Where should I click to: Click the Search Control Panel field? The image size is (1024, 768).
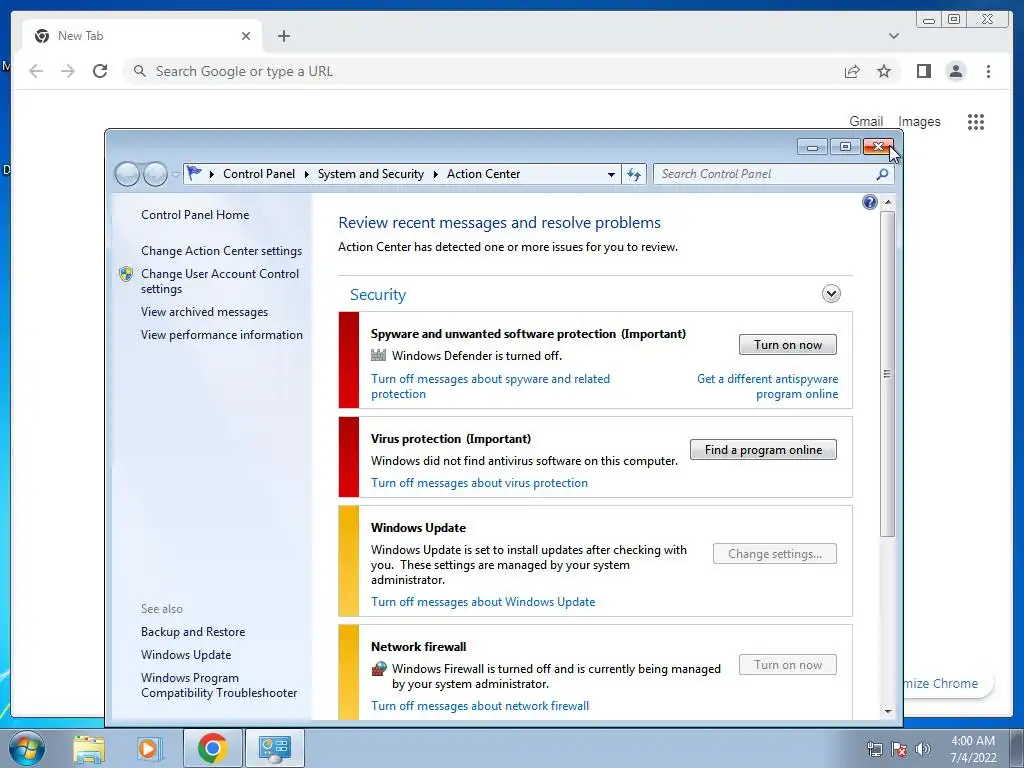pos(773,174)
